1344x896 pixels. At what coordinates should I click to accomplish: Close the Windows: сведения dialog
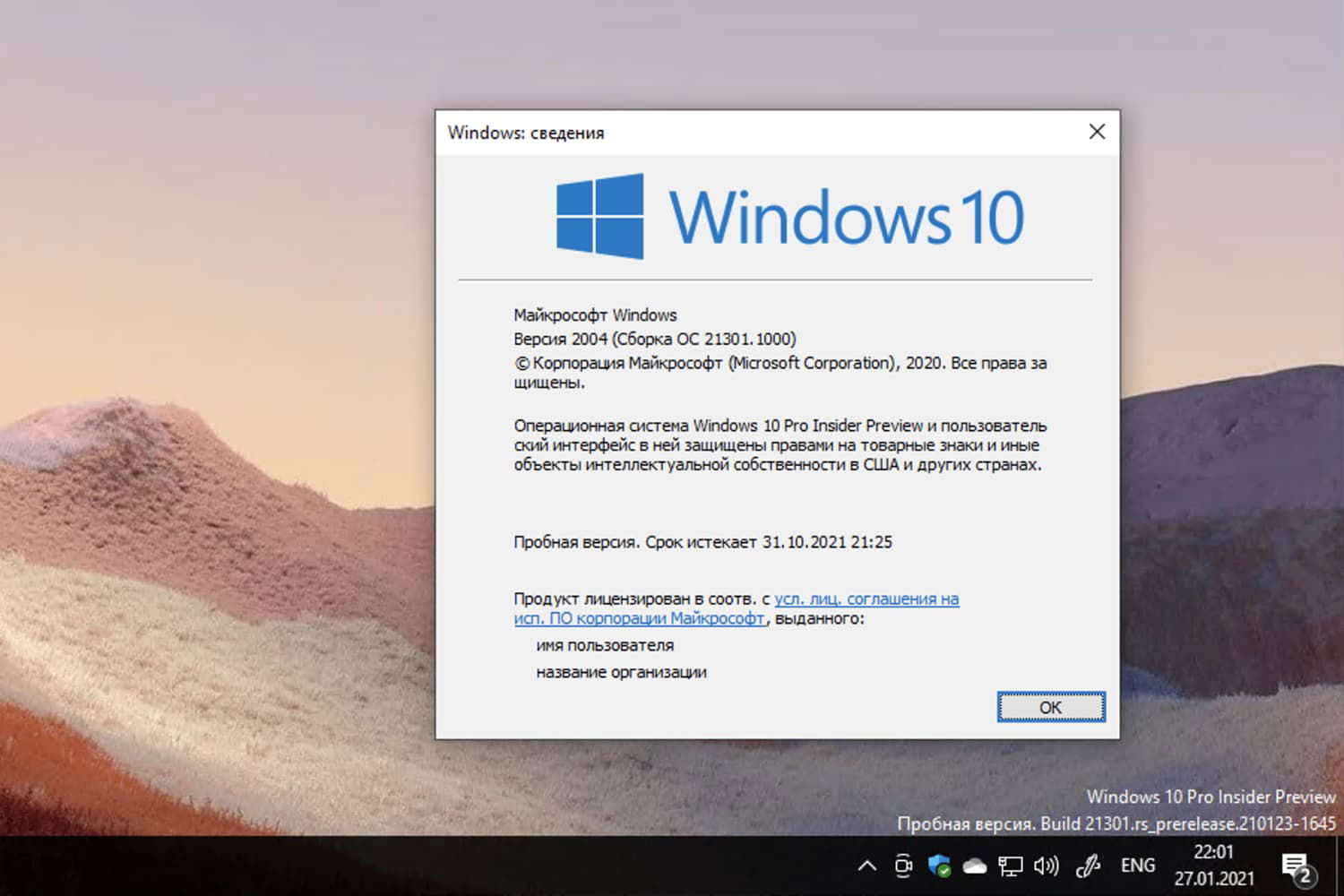[x=1097, y=132]
